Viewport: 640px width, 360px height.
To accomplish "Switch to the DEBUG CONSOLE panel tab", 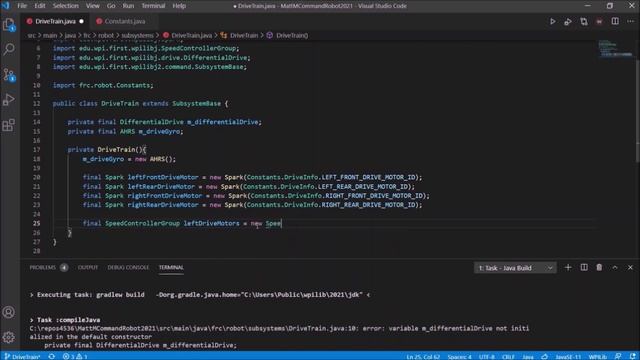I will coord(128,267).
